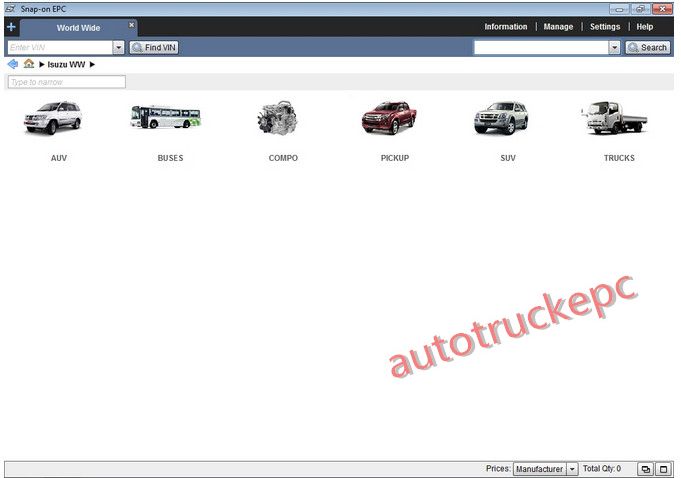Click the SUV label
Screen dimensions: 681x478
point(508,158)
